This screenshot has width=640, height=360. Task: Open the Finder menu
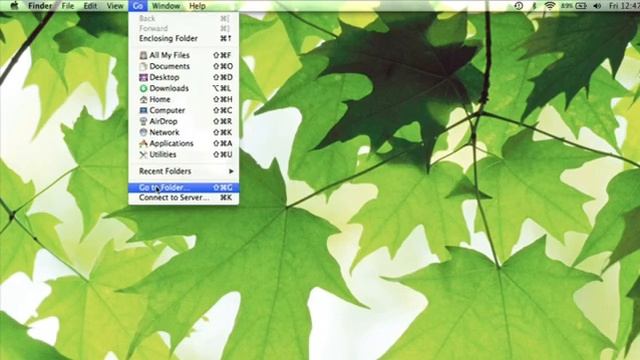[x=40, y=6]
